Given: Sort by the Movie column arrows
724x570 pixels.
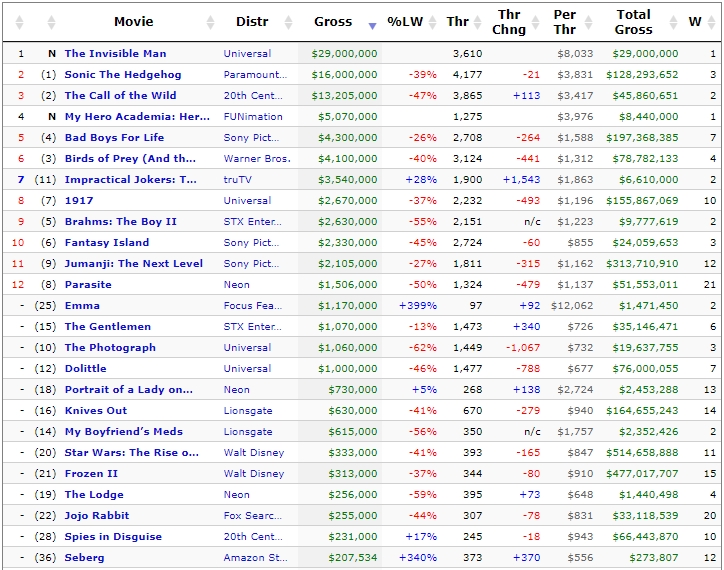Looking at the screenshot, I should tap(210, 22).
